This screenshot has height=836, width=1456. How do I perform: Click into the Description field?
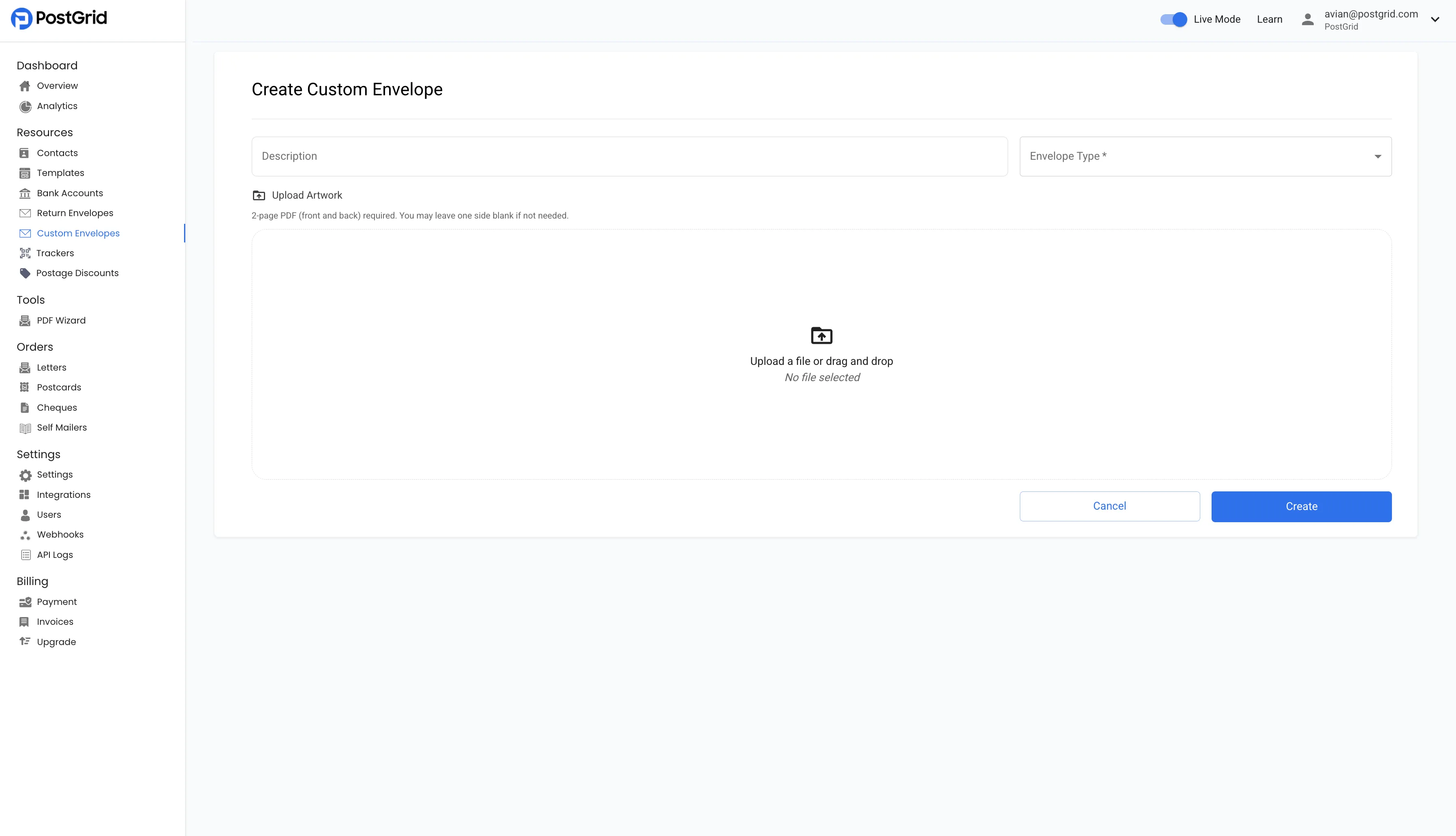point(630,156)
